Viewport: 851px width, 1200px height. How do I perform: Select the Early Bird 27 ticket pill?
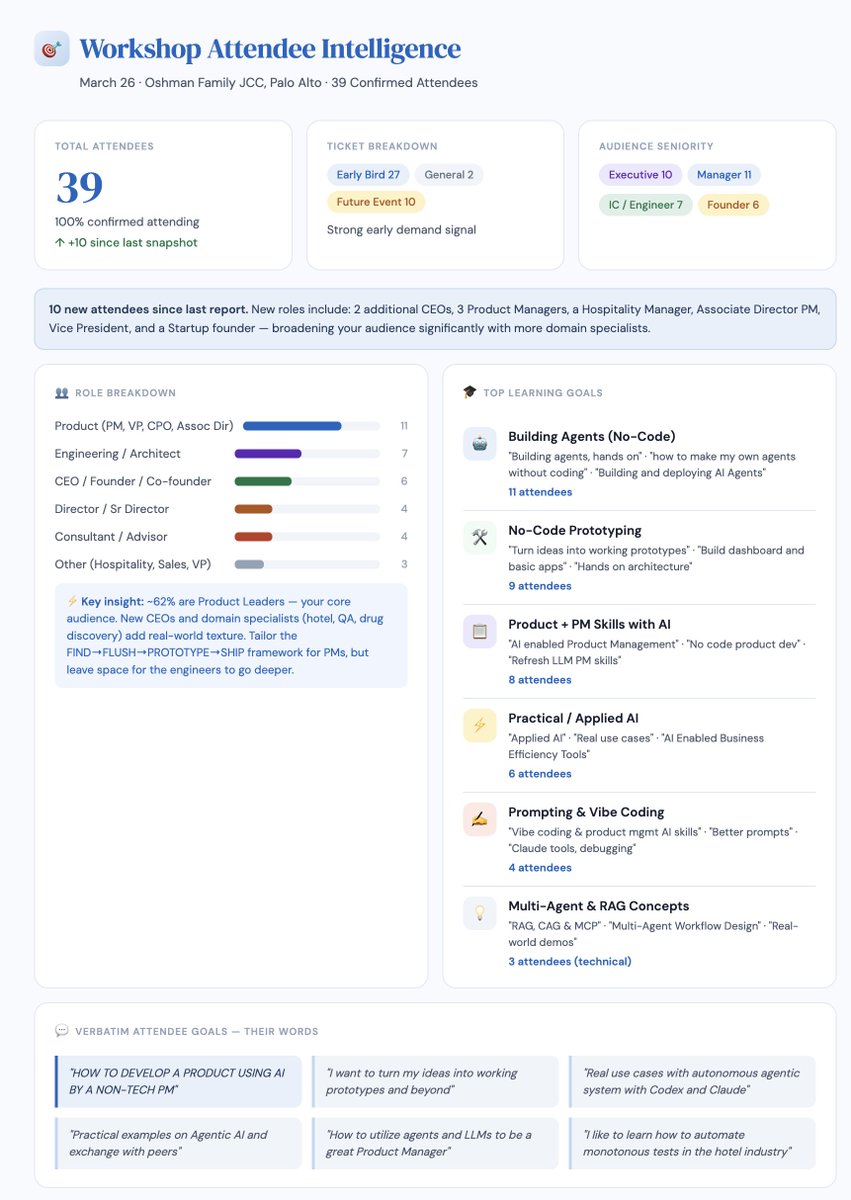pyautogui.click(x=368, y=174)
